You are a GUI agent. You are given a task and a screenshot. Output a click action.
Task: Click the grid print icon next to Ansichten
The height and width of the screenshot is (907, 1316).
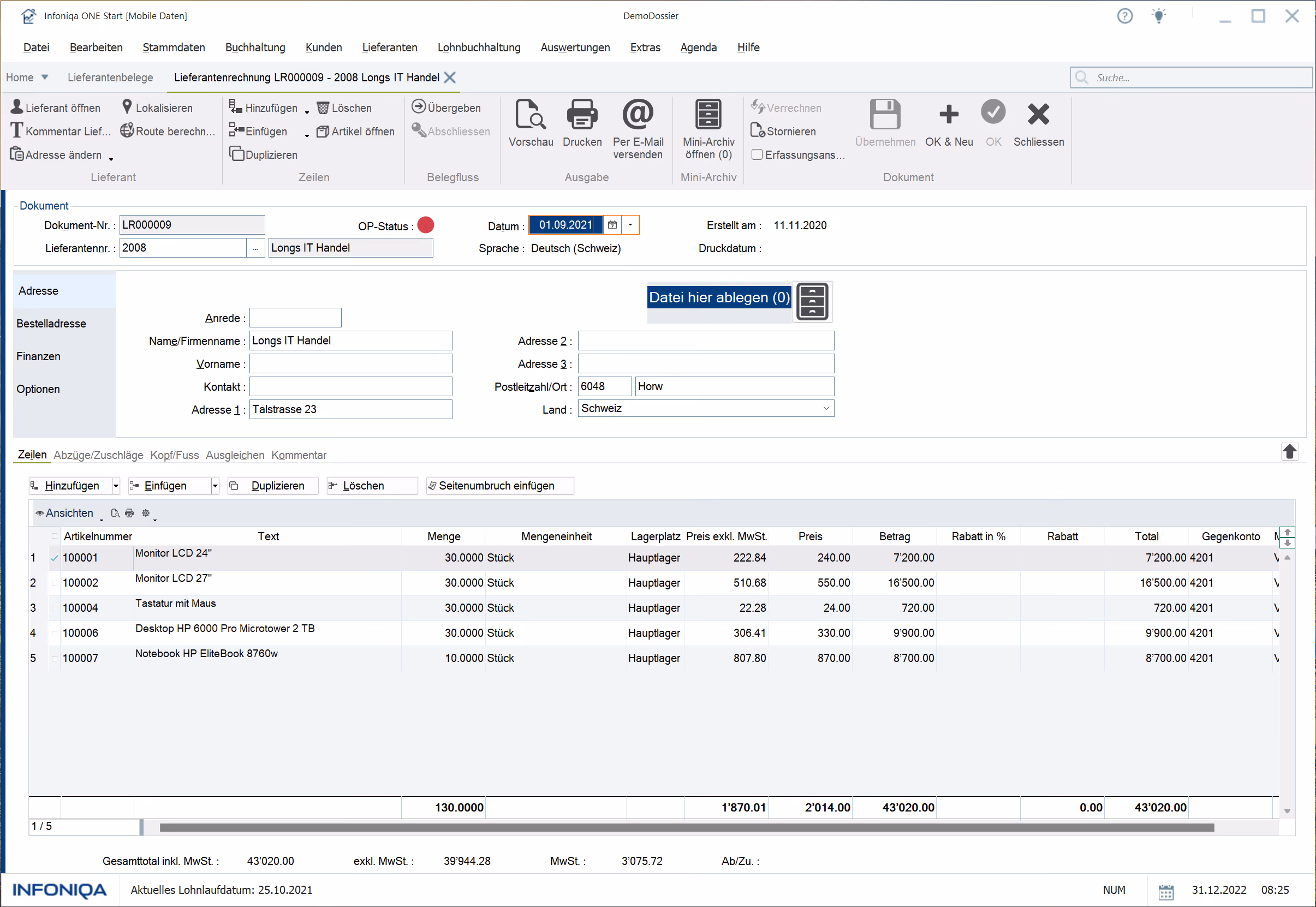click(129, 512)
